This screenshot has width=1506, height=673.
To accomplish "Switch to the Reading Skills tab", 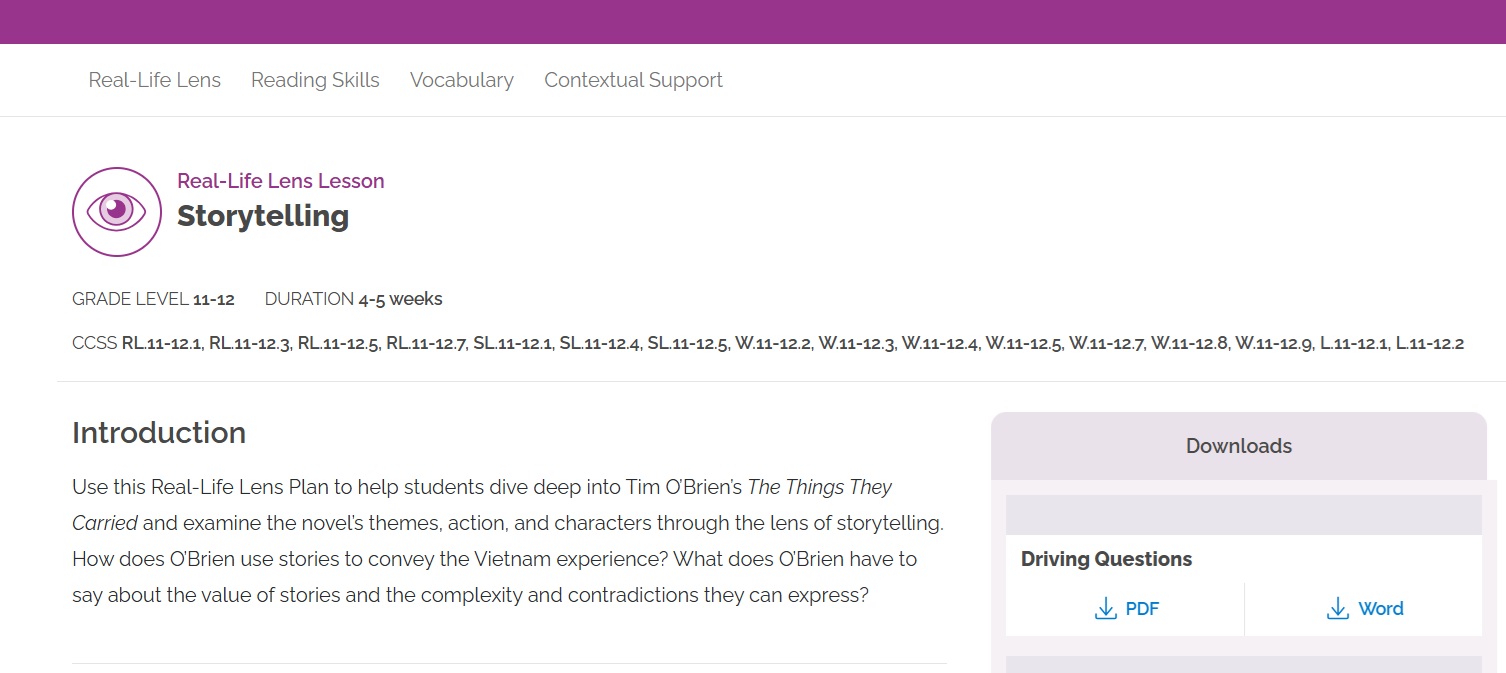I will pyautogui.click(x=315, y=80).
